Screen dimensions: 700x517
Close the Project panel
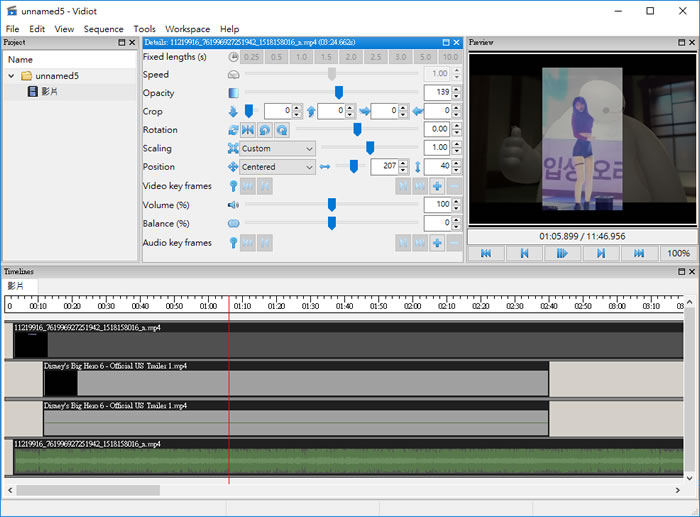pyautogui.click(x=134, y=43)
